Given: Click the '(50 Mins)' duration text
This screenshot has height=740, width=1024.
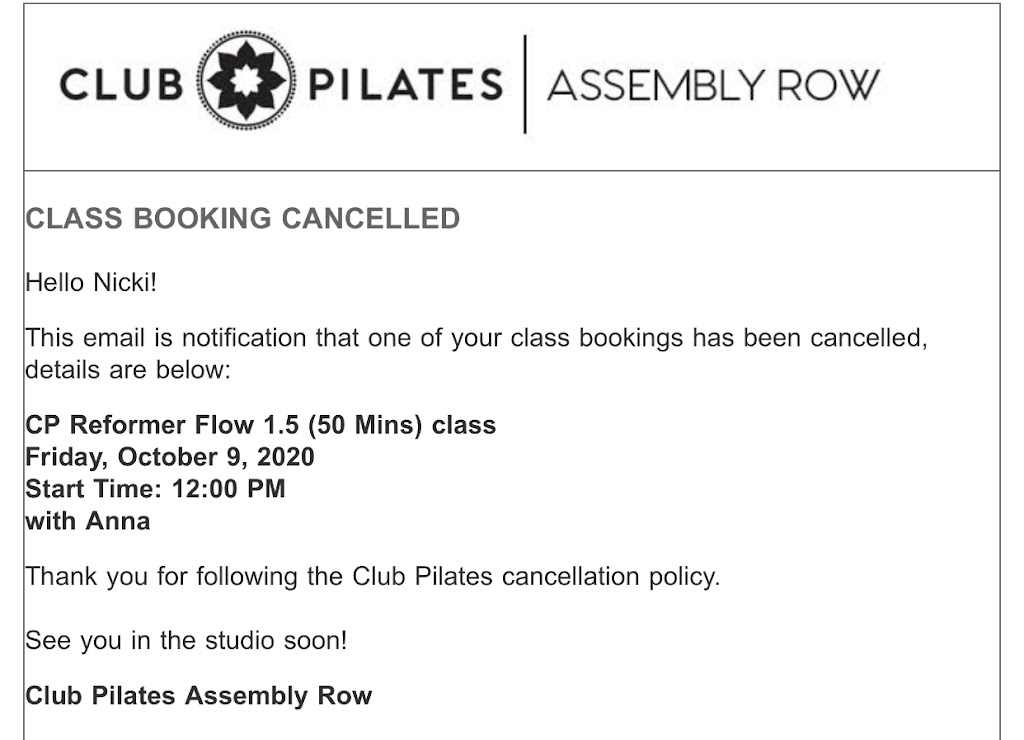Looking at the screenshot, I should (x=366, y=425).
